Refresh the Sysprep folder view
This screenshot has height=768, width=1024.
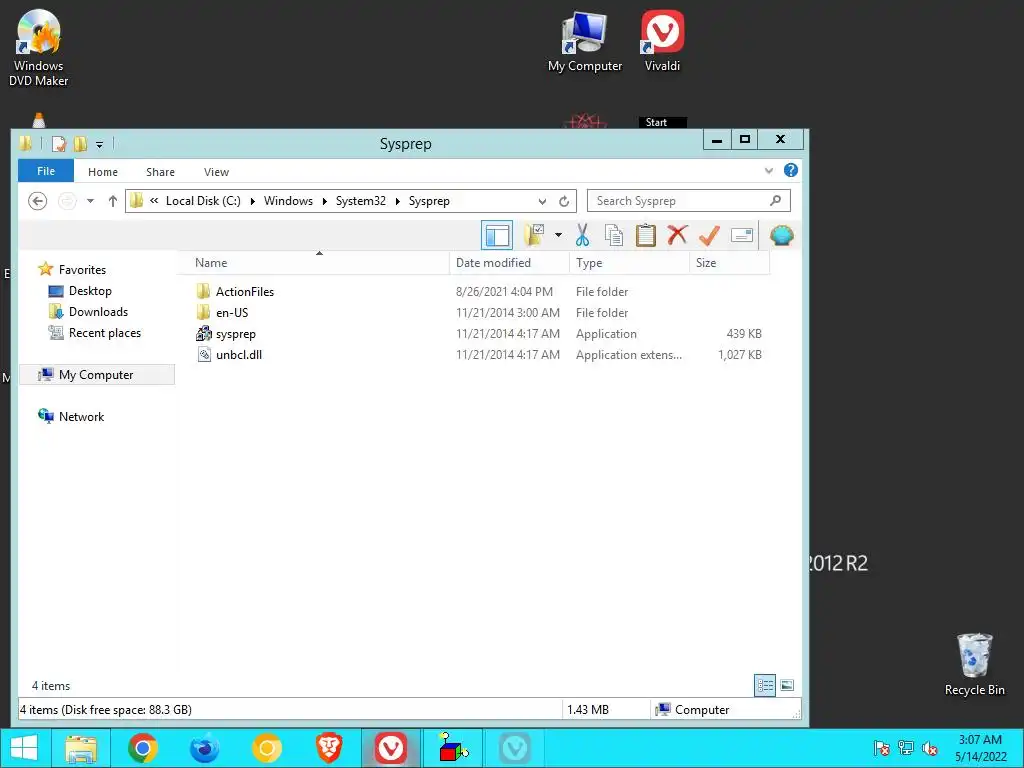(x=564, y=201)
